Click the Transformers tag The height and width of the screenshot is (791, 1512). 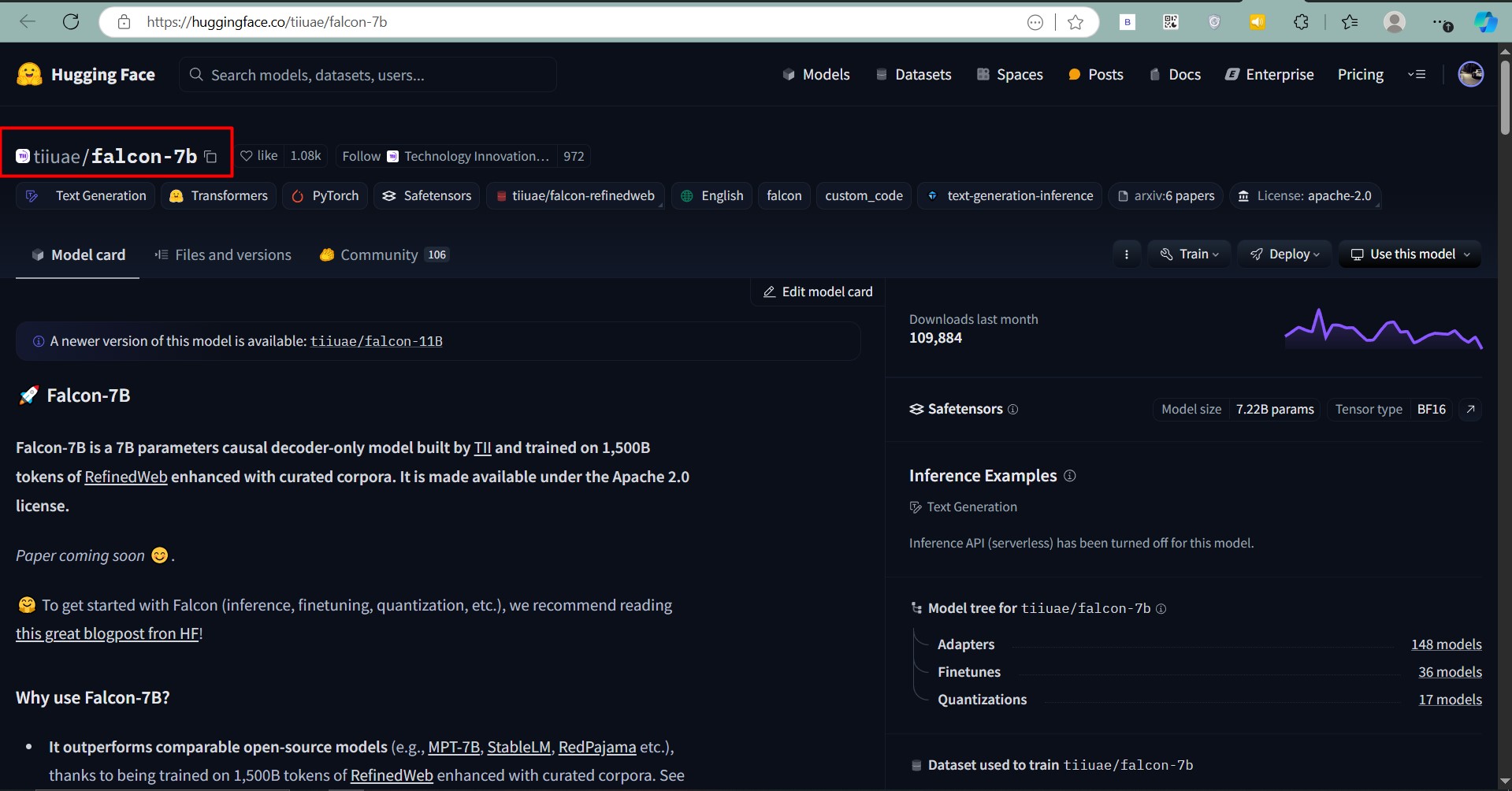click(x=218, y=196)
